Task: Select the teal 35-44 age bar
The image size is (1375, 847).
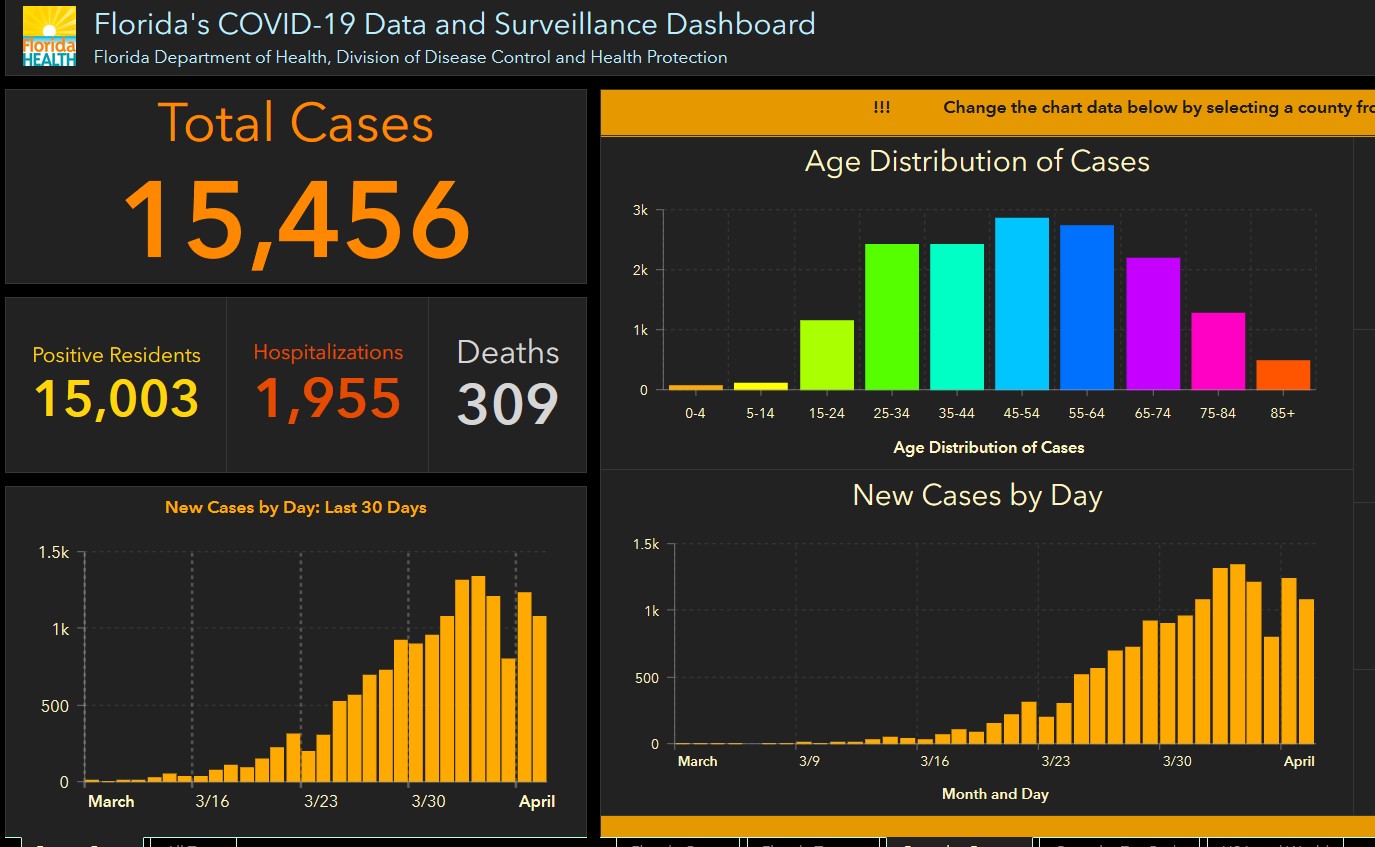Action: [x=957, y=317]
